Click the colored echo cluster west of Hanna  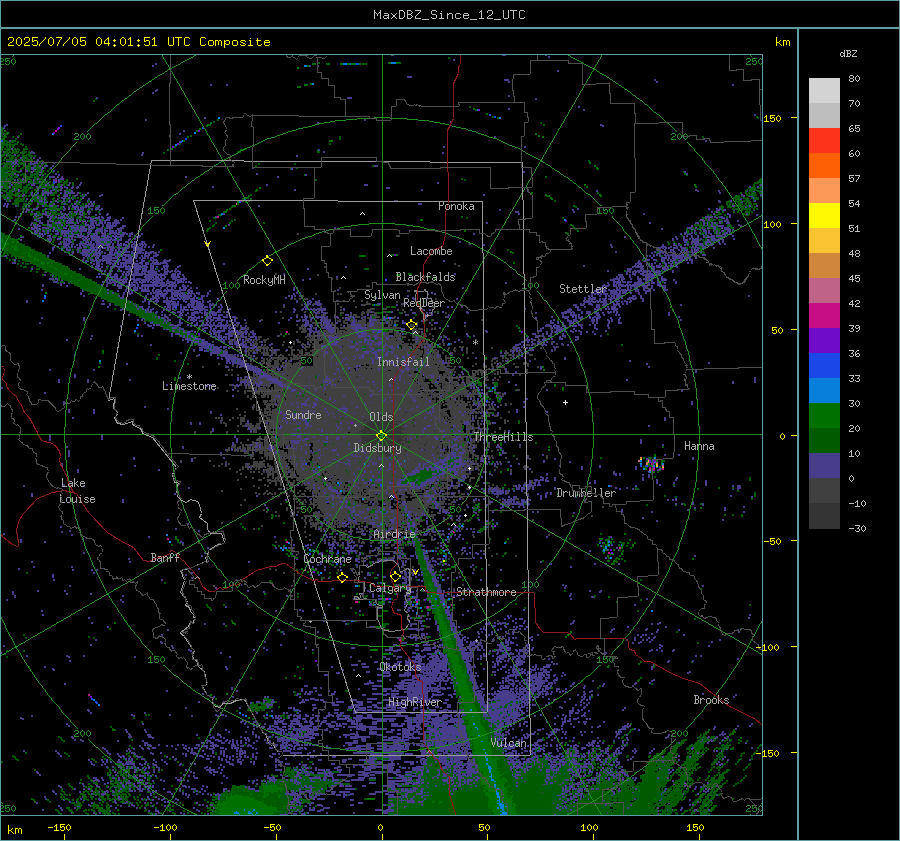pyautogui.click(x=651, y=464)
